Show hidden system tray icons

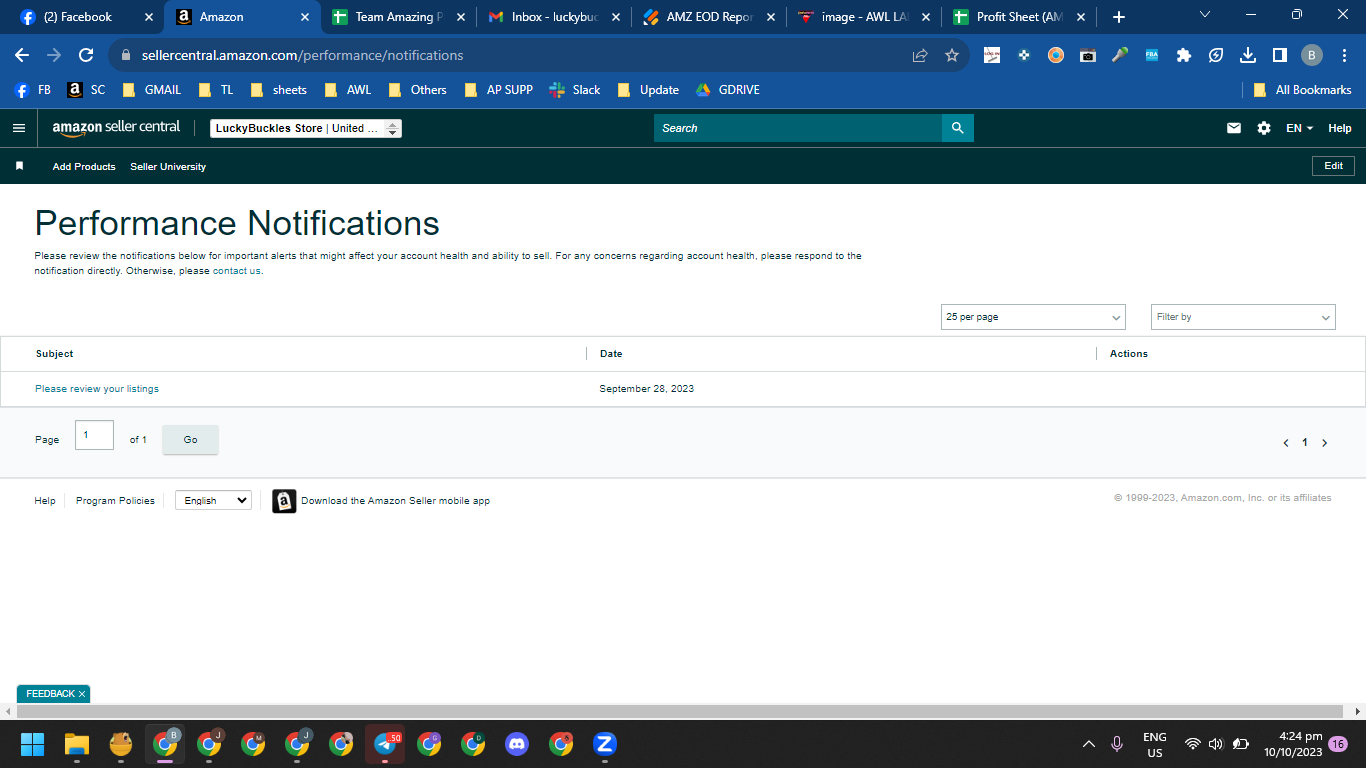tap(1089, 744)
